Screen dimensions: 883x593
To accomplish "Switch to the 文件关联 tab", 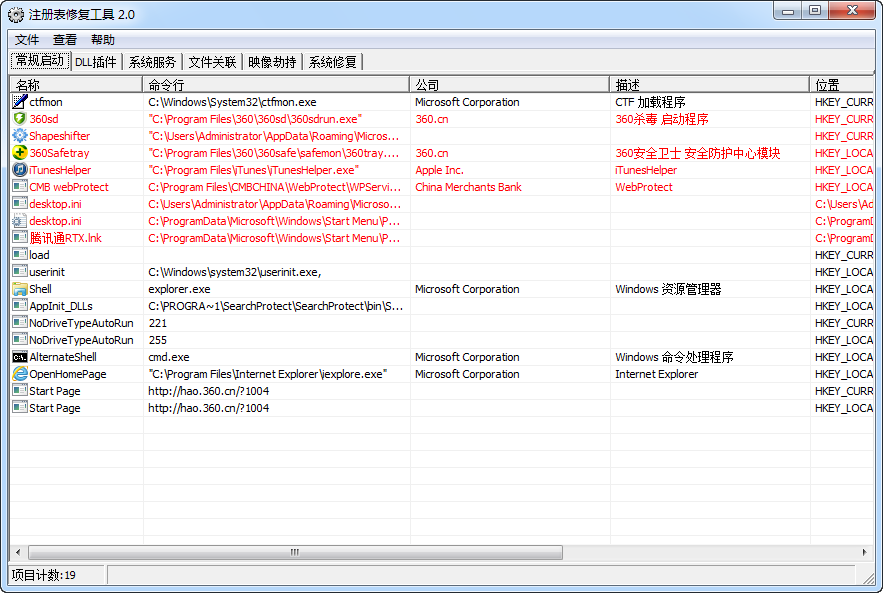I will pos(212,62).
